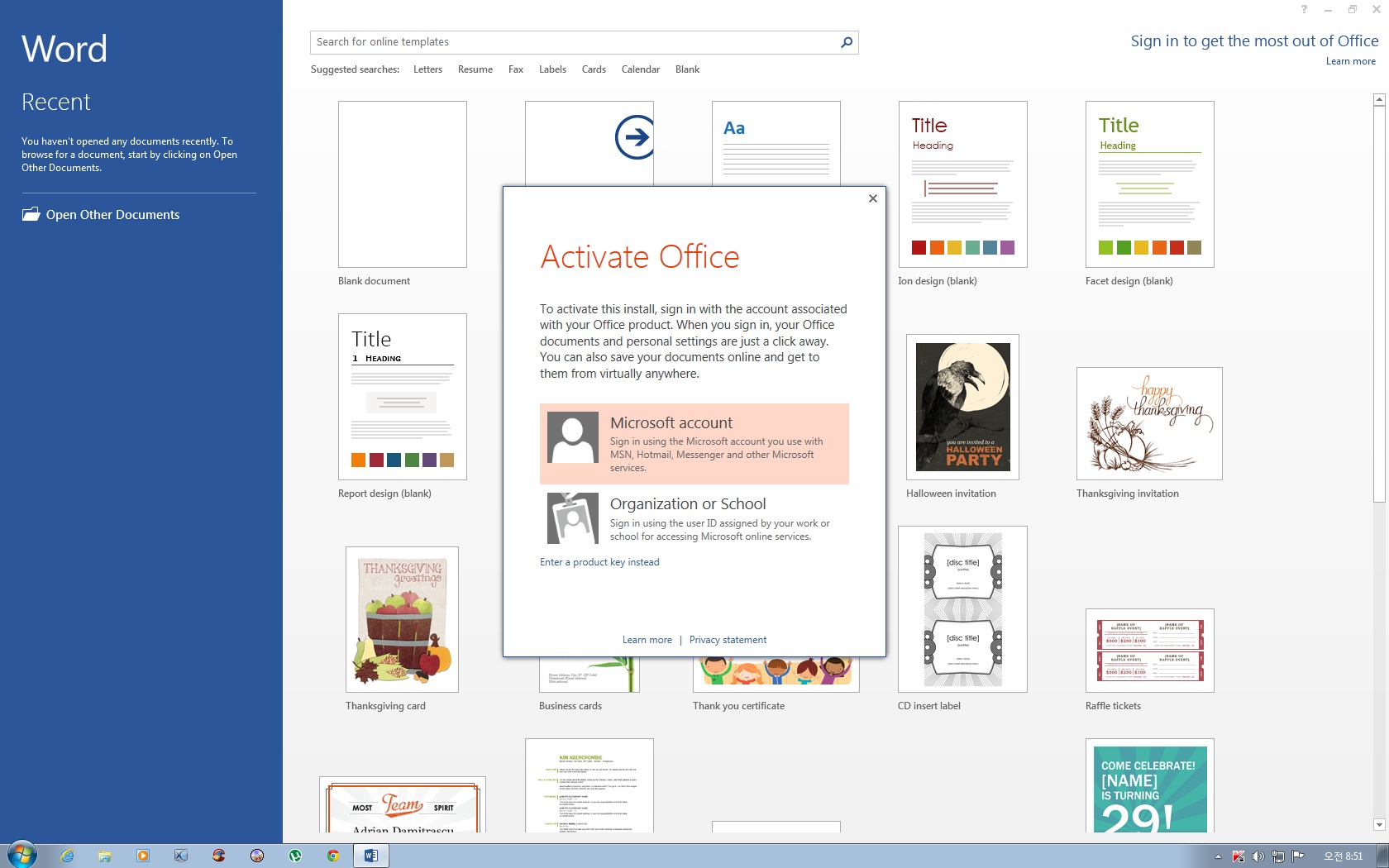Viewport: 1389px width, 868px height.
Task: Click the templates scrollbar up arrow
Action: (1379, 99)
